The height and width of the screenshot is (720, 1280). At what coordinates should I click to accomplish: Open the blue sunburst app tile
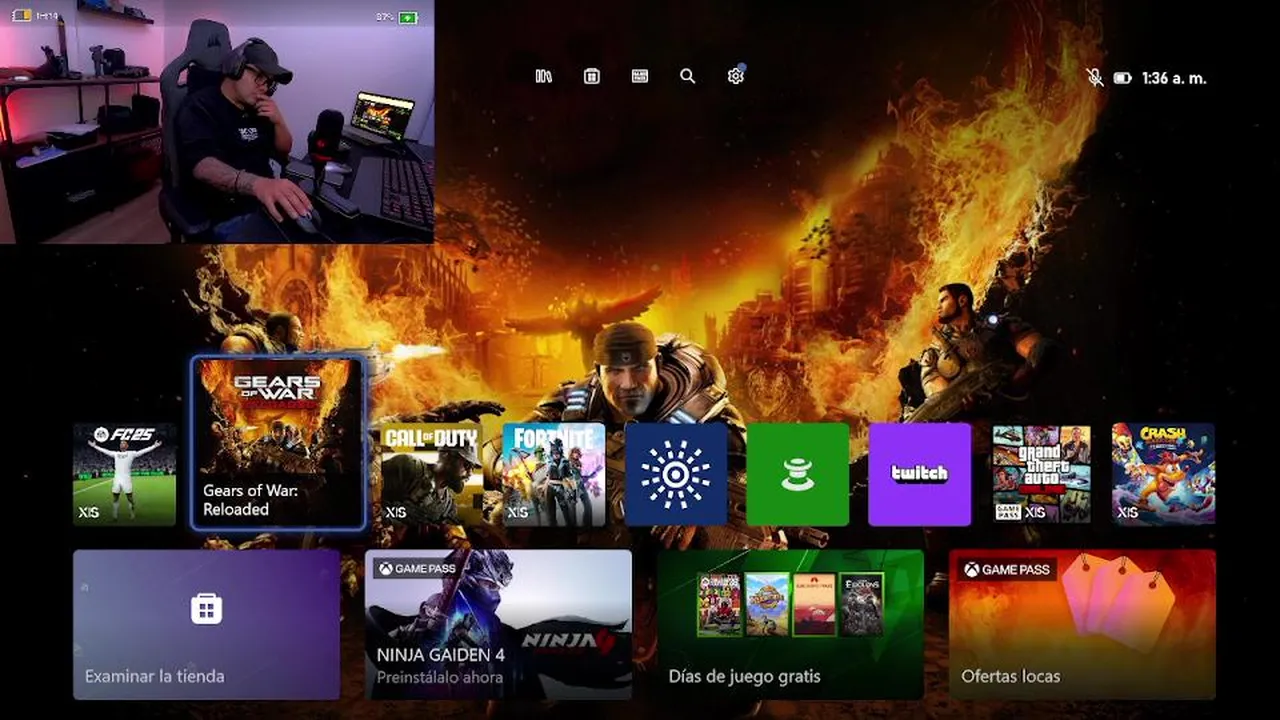[x=676, y=474]
